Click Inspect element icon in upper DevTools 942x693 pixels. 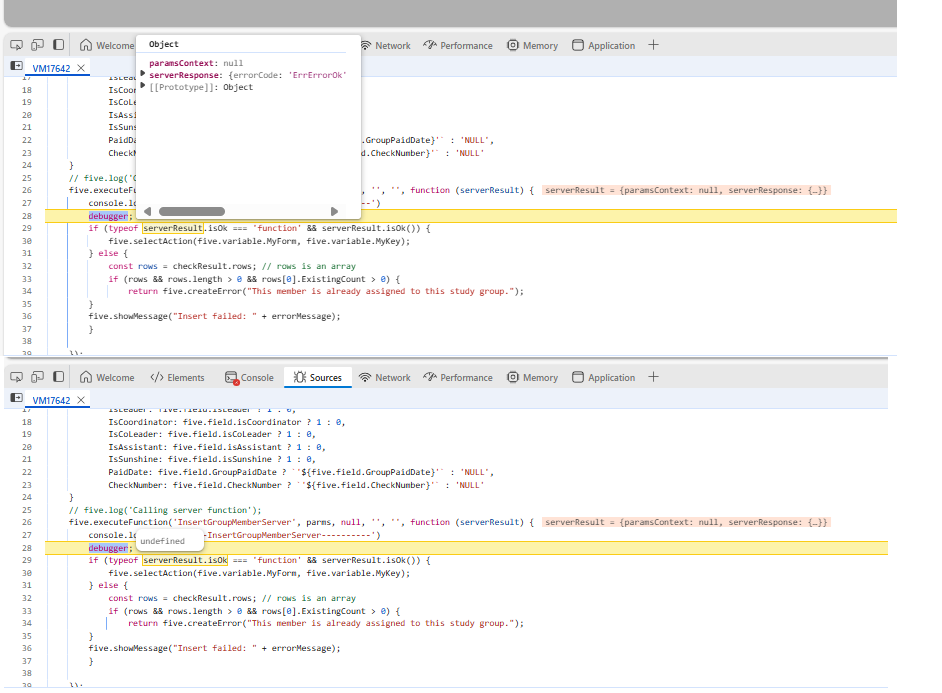click(x=17, y=45)
